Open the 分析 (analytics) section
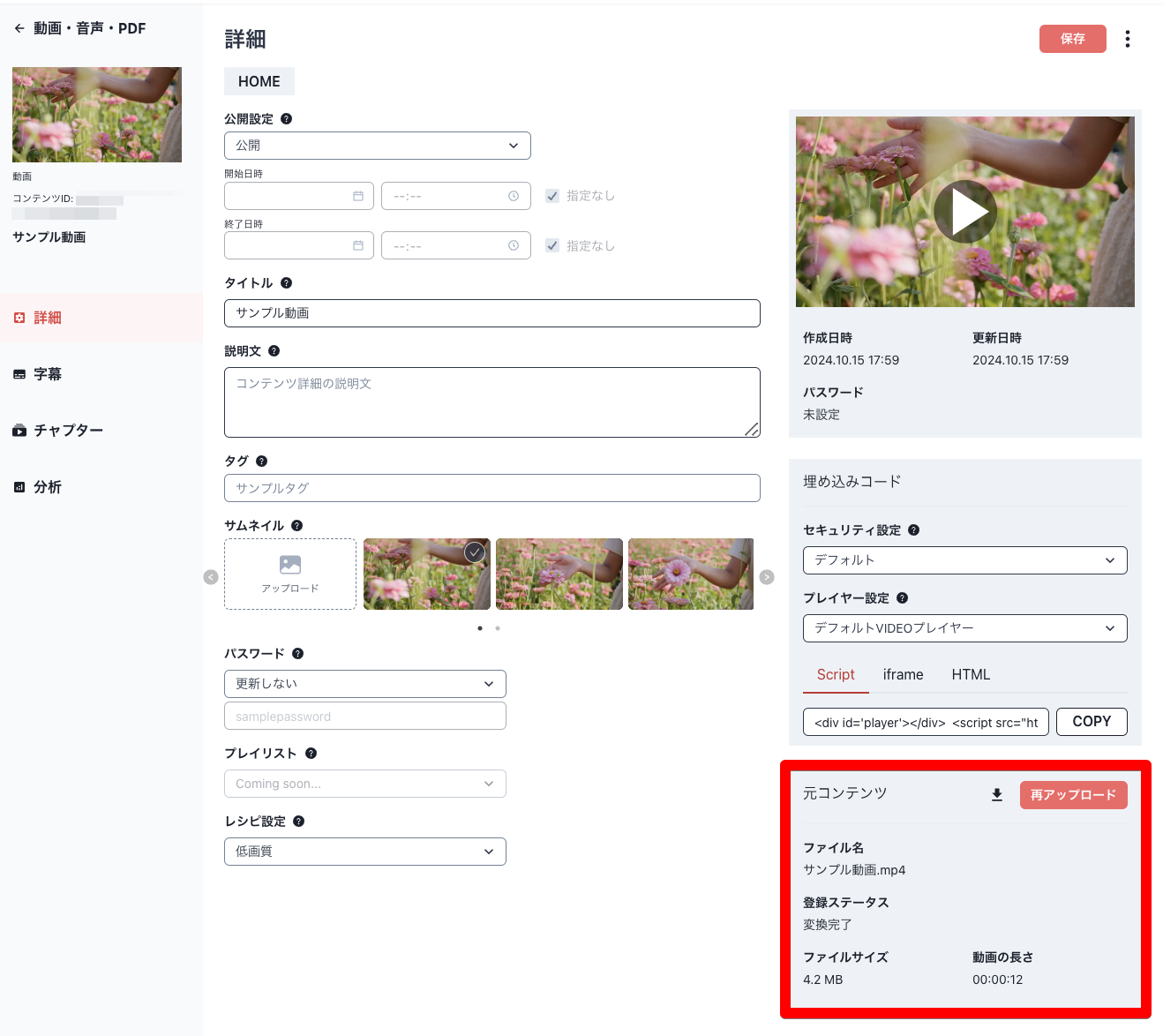 click(48, 486)
